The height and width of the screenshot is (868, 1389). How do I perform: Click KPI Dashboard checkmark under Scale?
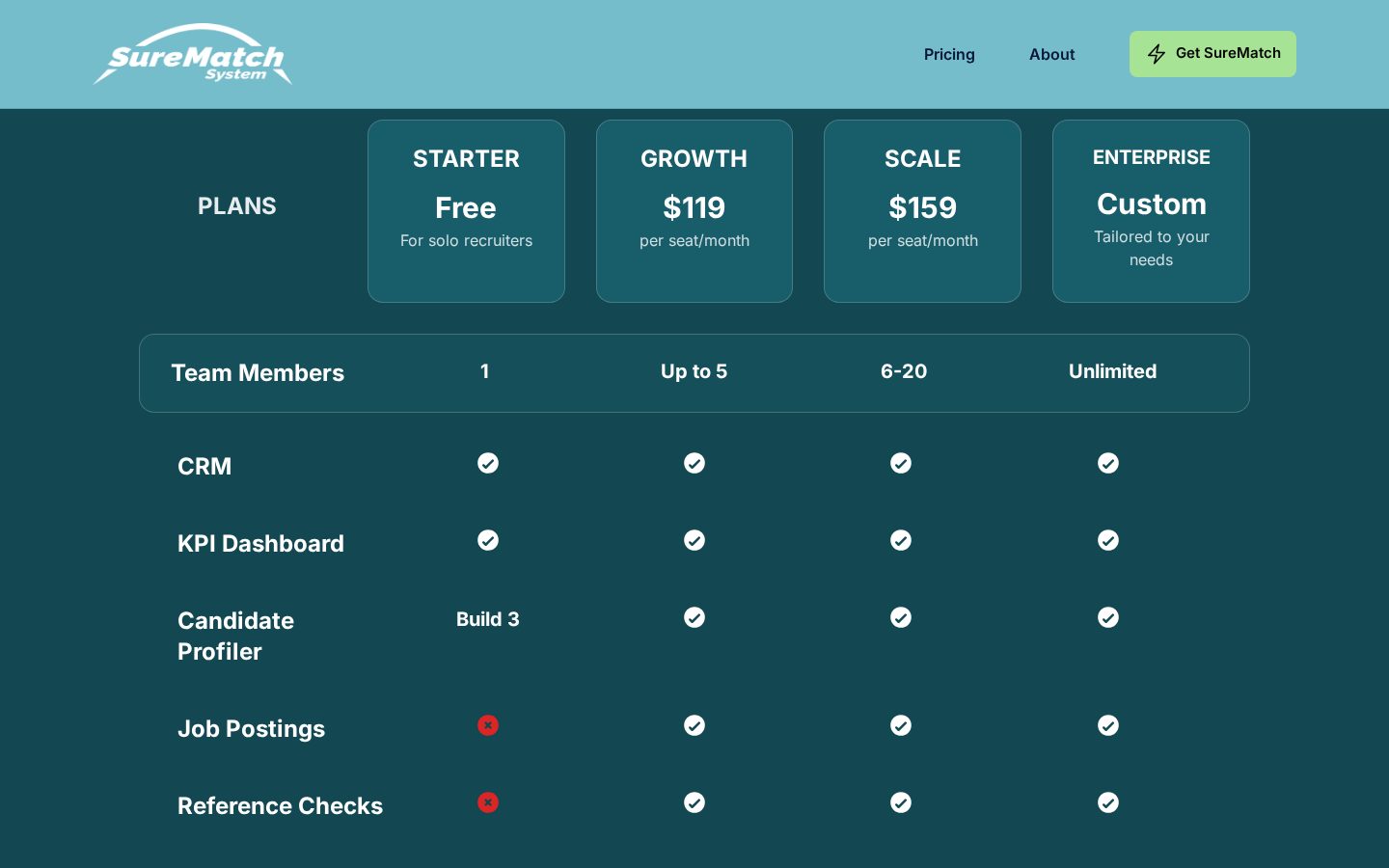click(901, 540)
